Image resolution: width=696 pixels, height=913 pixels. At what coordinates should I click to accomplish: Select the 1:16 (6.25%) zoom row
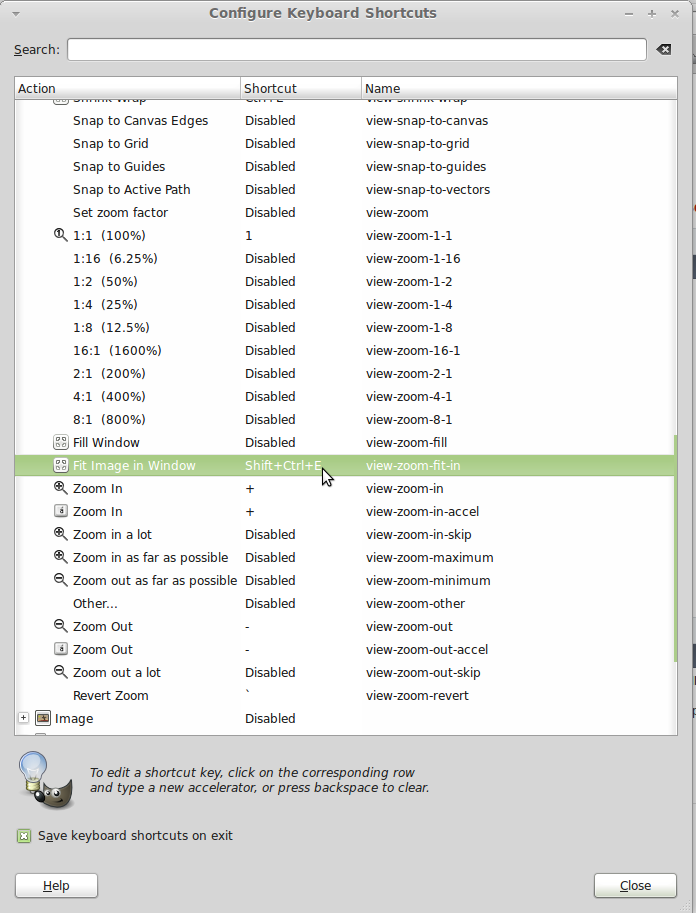[x=345, y=259]
